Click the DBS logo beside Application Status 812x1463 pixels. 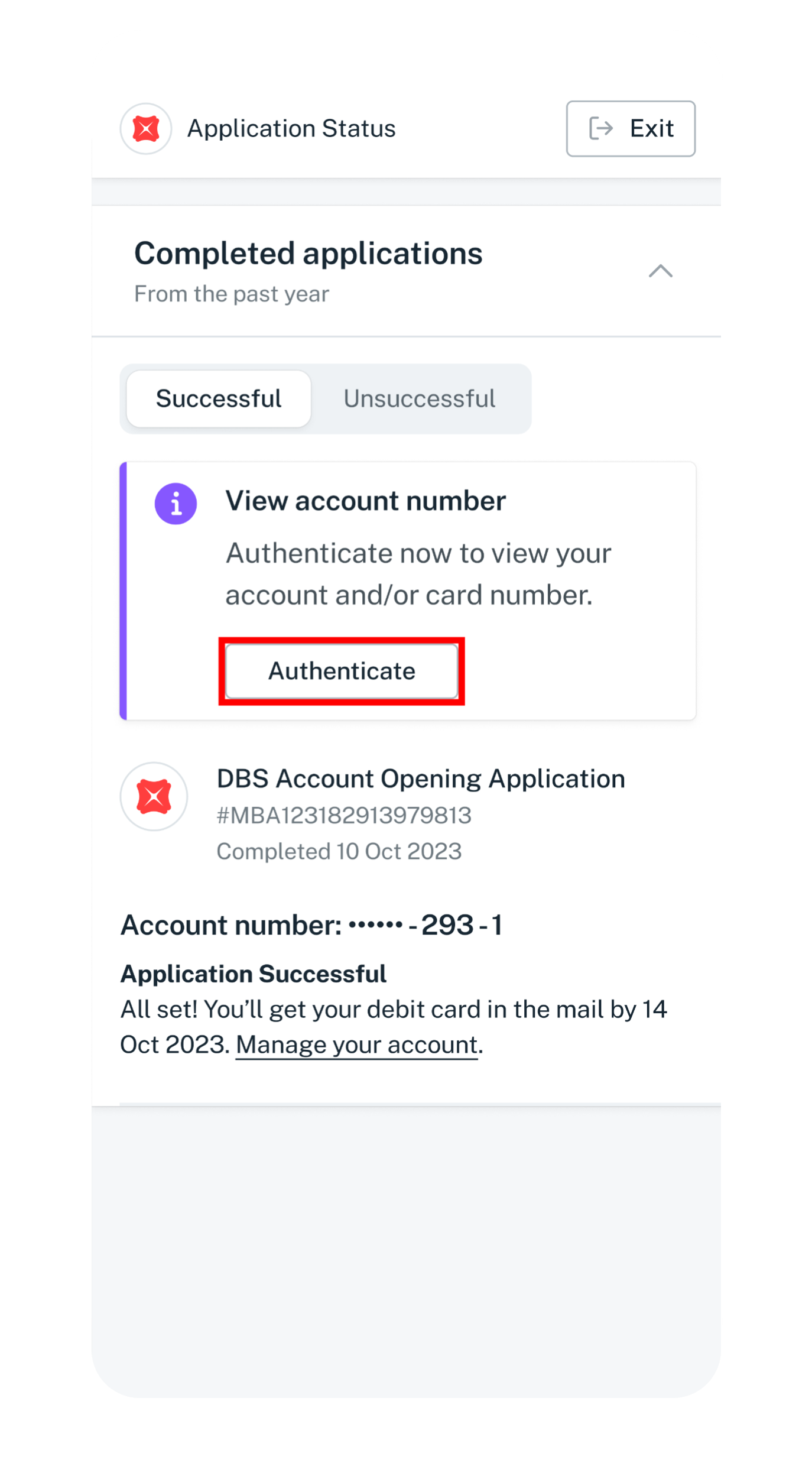pos(146,128)
